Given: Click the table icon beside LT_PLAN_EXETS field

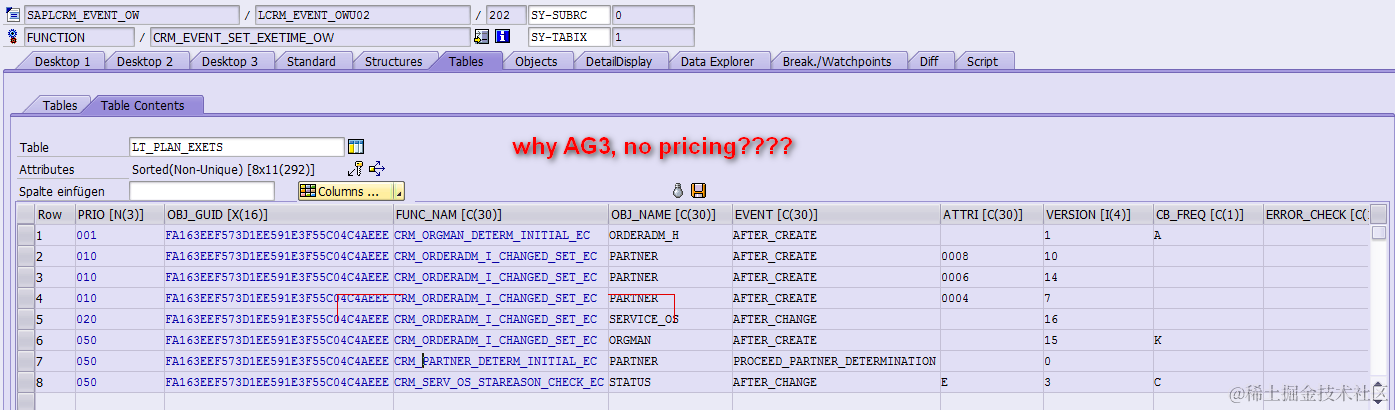Looking at the screenshot, I should tap(356, 147).
